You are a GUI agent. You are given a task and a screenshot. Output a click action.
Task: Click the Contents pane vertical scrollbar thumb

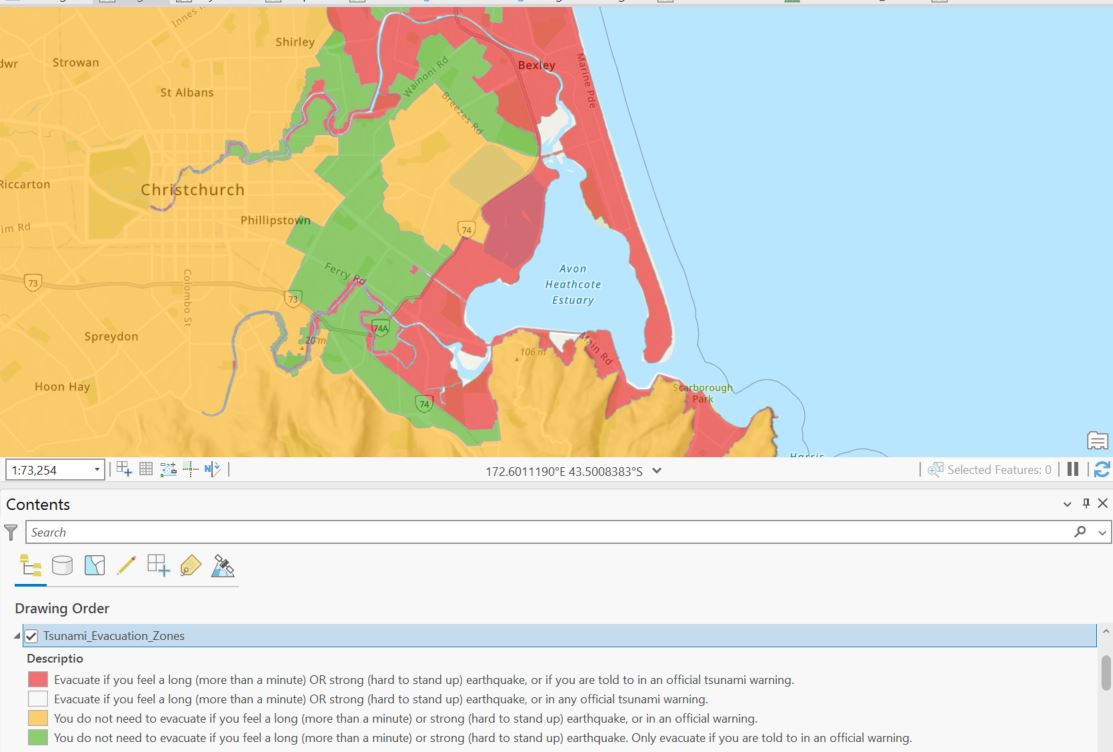pyautogui.click(x=1106, y=672)
